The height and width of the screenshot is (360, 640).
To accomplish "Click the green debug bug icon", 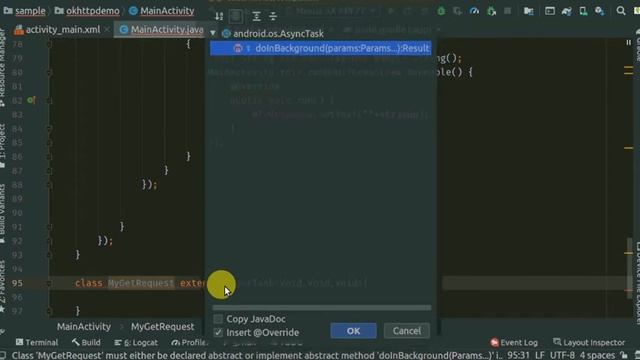I will 441,11.
